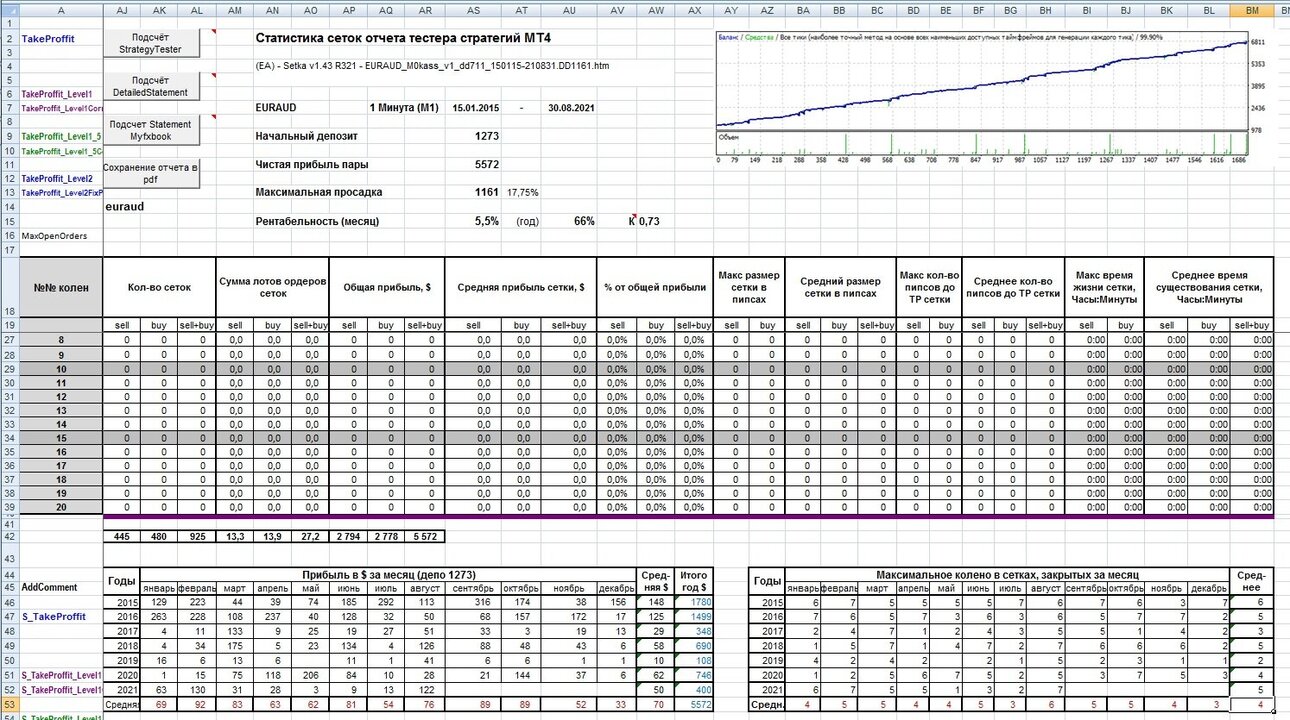The width and height of the screenshot is (1290, 720).
Task: Select the Общая прибыль, $ header cell
Action: (x=387, y=288)
